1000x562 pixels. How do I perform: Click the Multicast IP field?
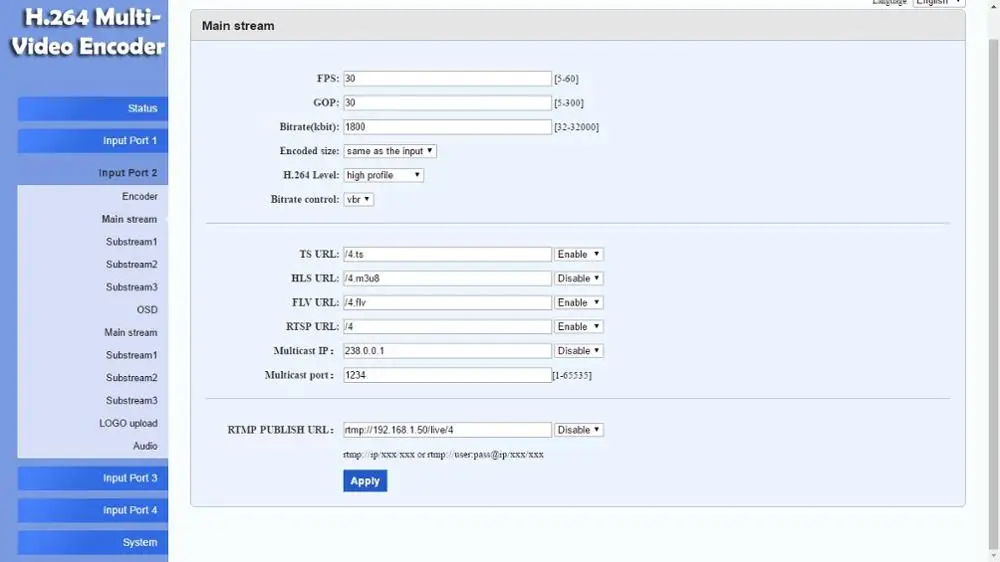(x=447, y=351)
